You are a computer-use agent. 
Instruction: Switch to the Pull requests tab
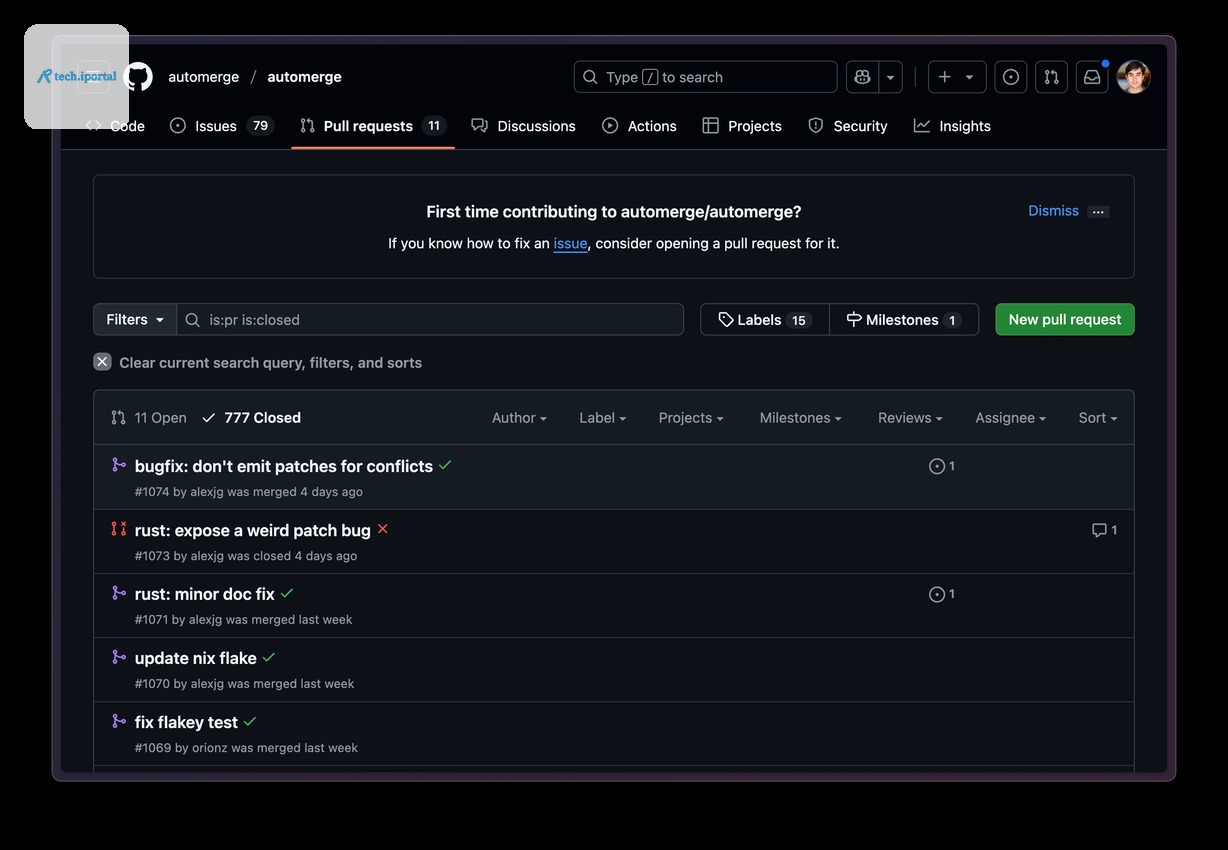pos(373,126)
